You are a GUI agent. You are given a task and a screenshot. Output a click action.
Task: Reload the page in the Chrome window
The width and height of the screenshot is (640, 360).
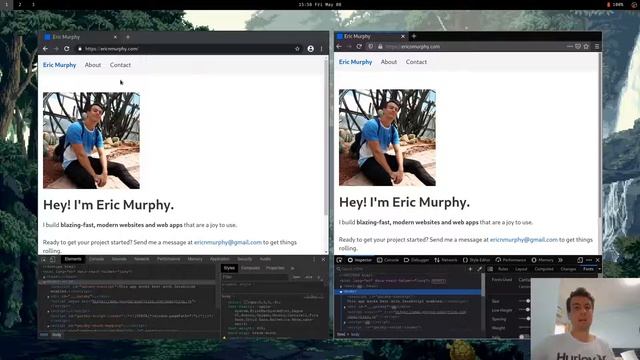point(67,49)
